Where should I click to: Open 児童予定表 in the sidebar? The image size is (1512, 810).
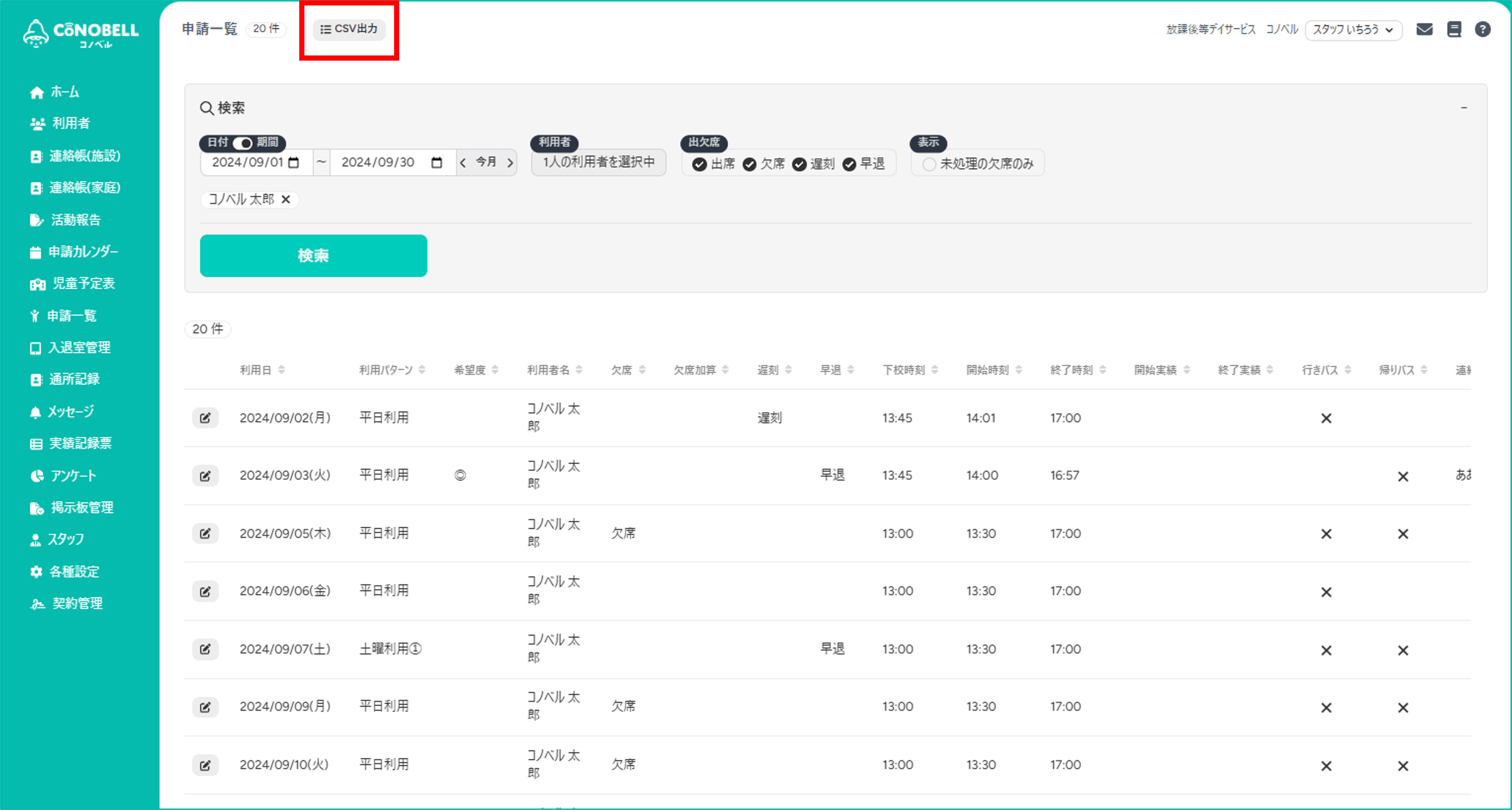point(72,284)
